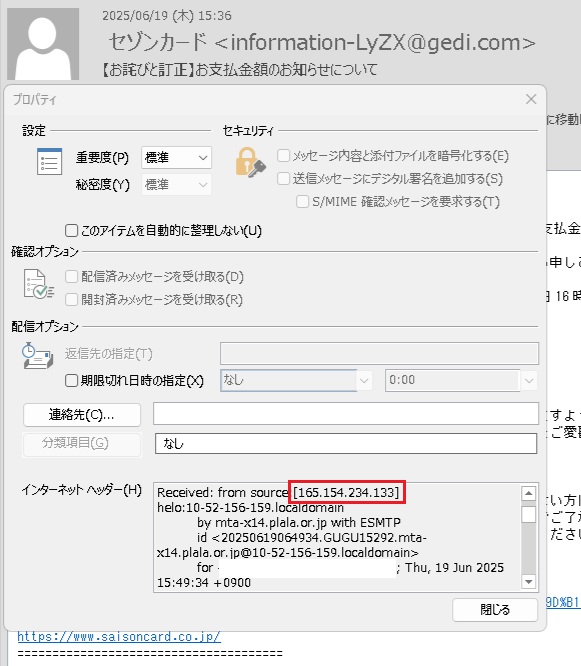The image size is (581, 666).
Task: Click the contacts text field beside 連絡先
Action: tap(346, 414)
